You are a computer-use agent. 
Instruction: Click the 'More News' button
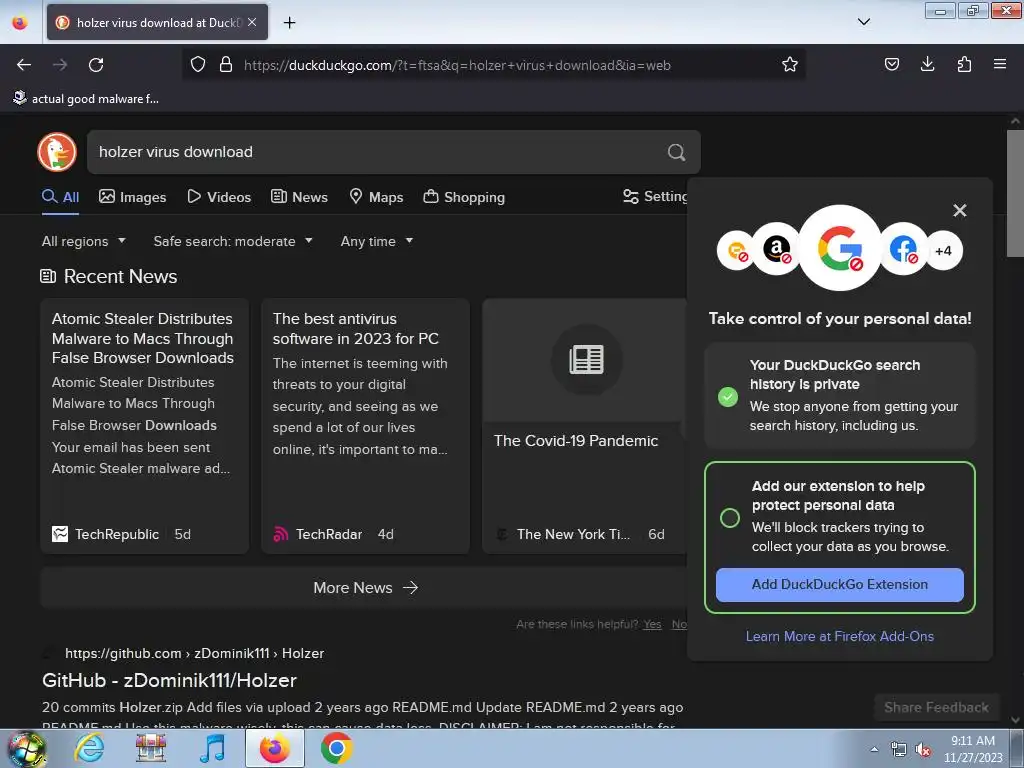pos(365,588)
